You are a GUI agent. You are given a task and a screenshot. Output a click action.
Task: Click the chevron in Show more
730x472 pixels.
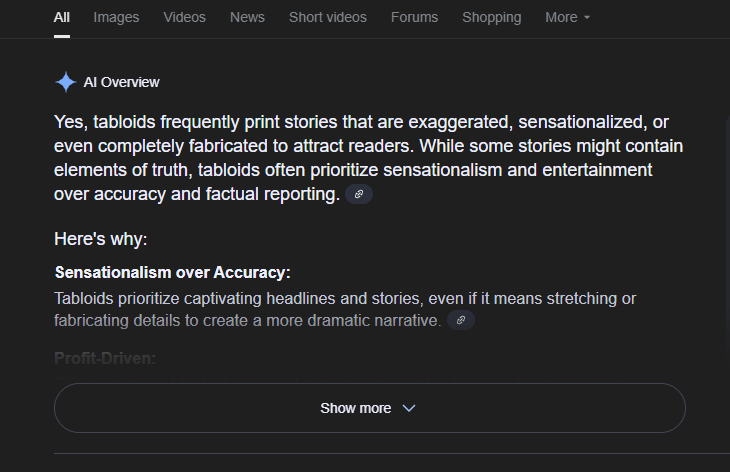click(x=409, y=408)
